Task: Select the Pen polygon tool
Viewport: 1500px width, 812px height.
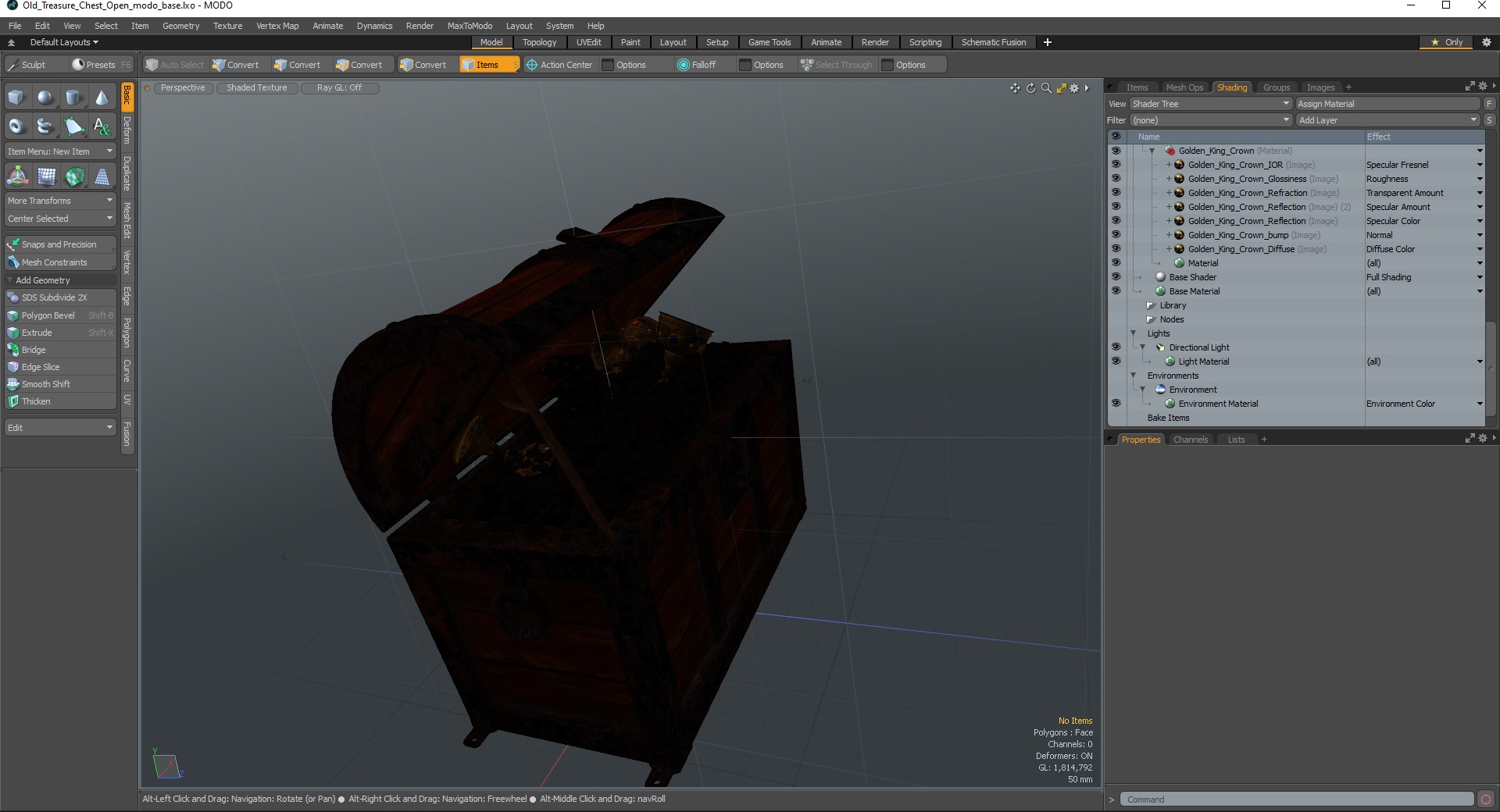Action: click(74, 126)
